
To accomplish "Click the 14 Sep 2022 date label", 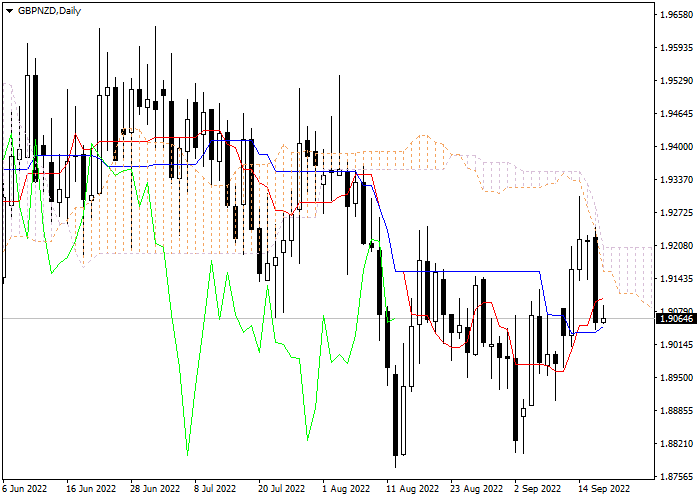I will pyautogui.click(x=604, y=488).
